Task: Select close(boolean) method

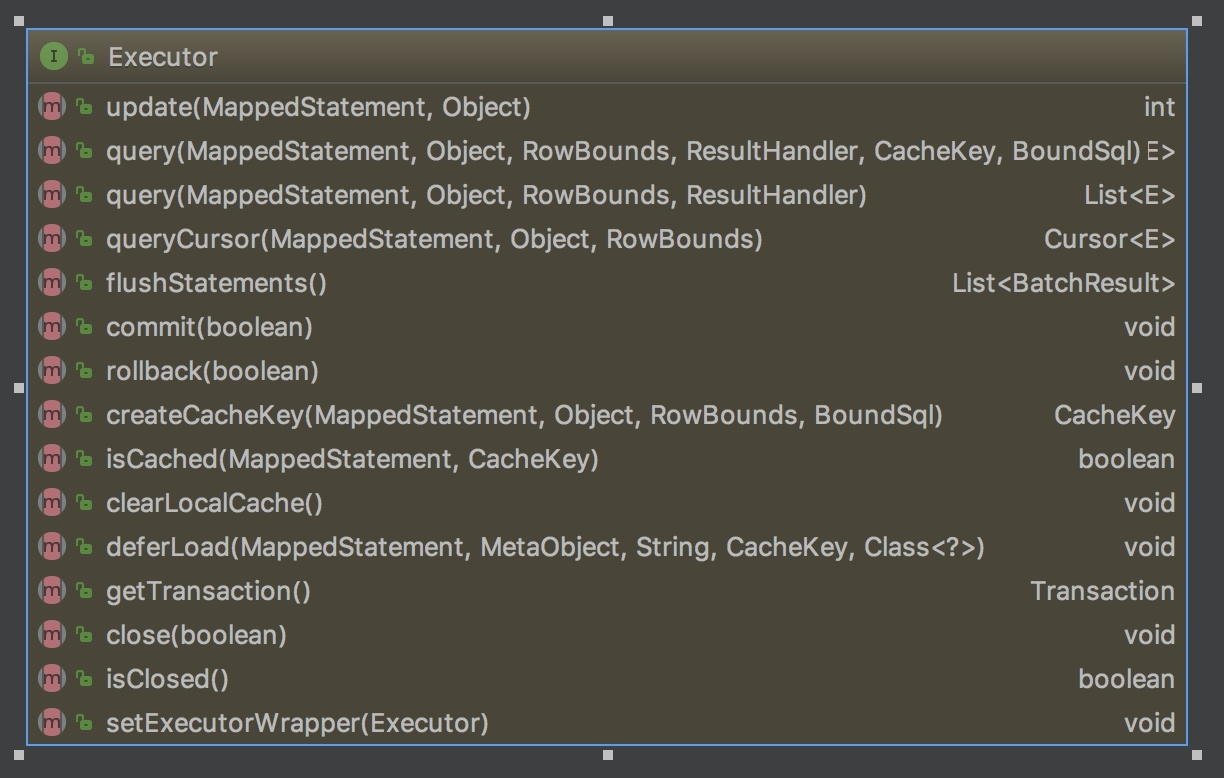Action: [x=196, y=635]
